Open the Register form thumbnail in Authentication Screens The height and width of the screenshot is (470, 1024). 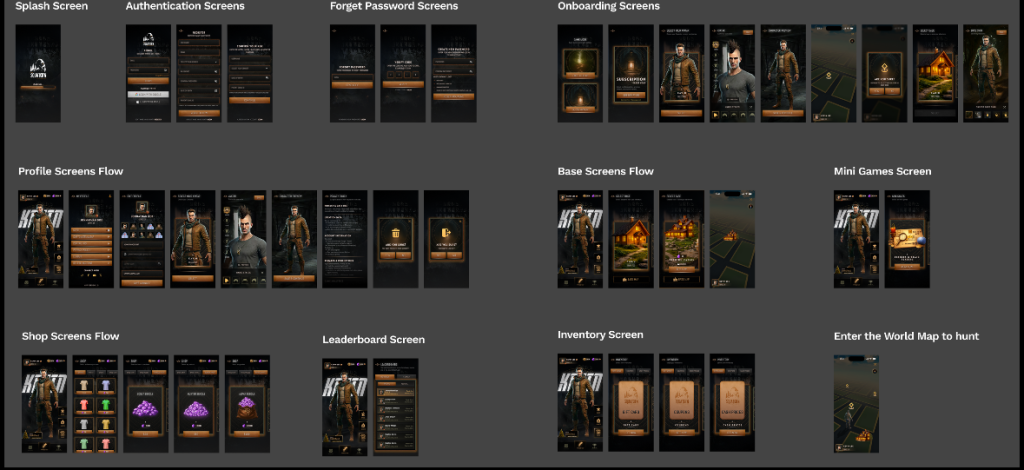[199, 73]
